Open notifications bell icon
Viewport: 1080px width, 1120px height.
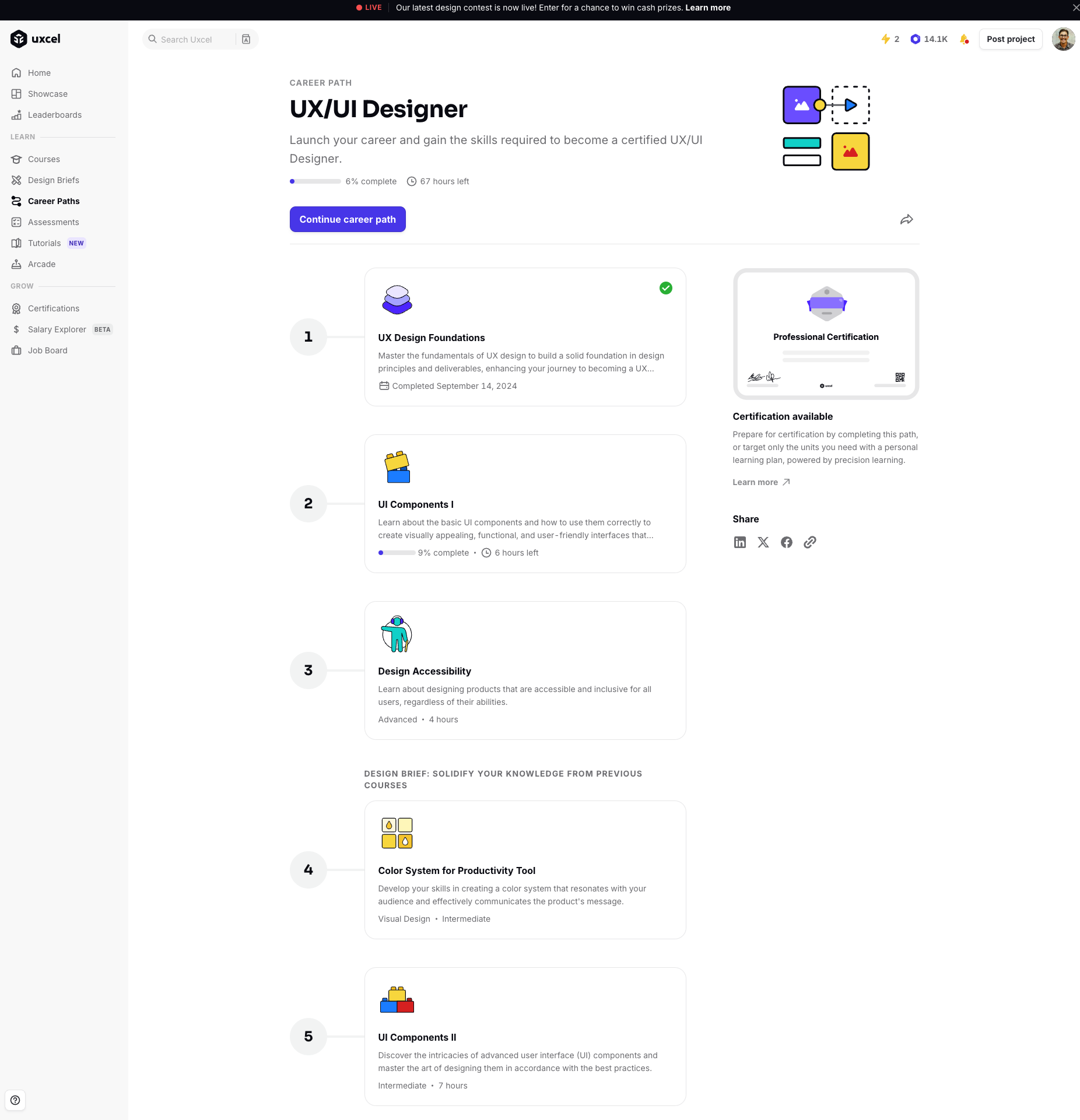click(x=964, y=39)
